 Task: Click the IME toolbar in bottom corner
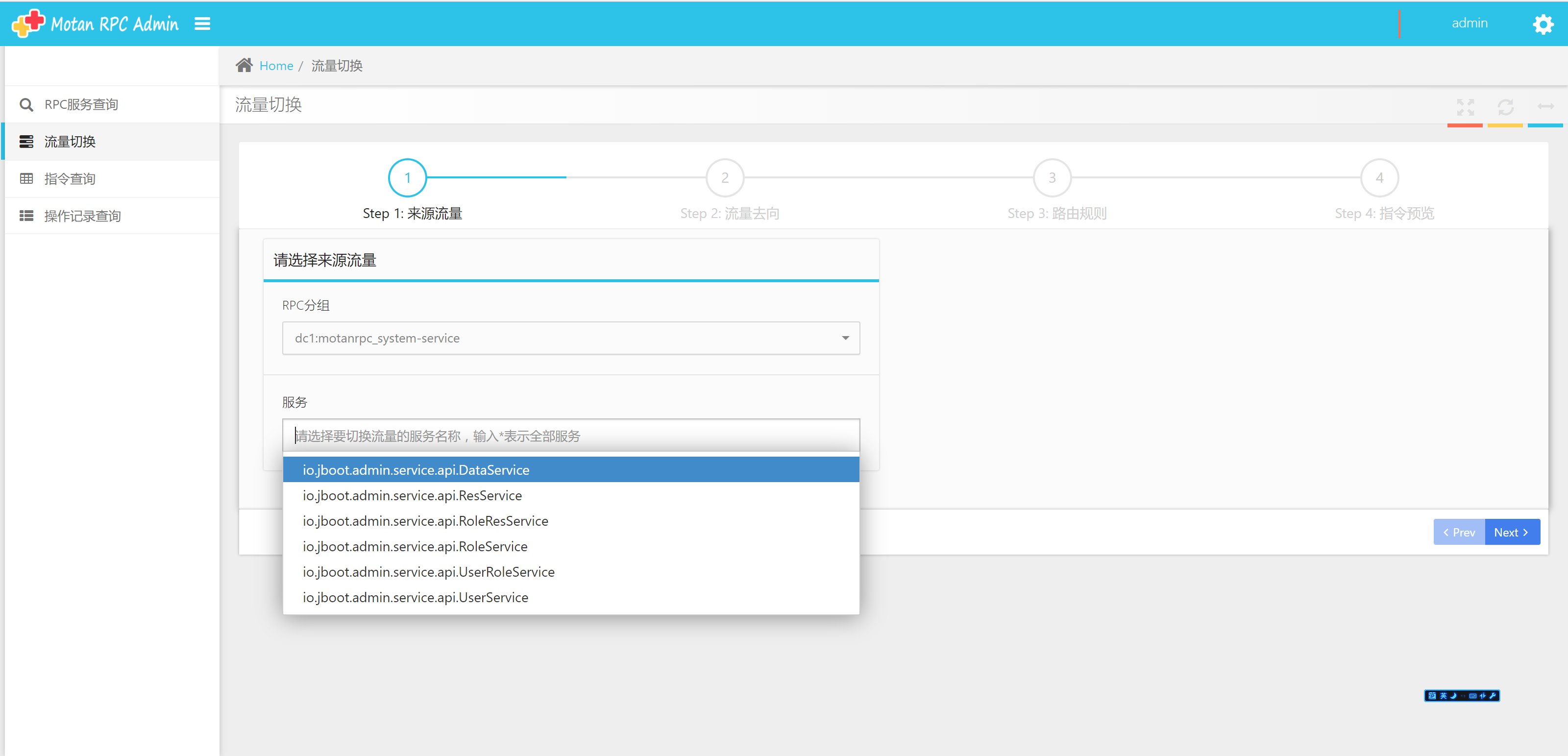click(x=1462, y=695)
